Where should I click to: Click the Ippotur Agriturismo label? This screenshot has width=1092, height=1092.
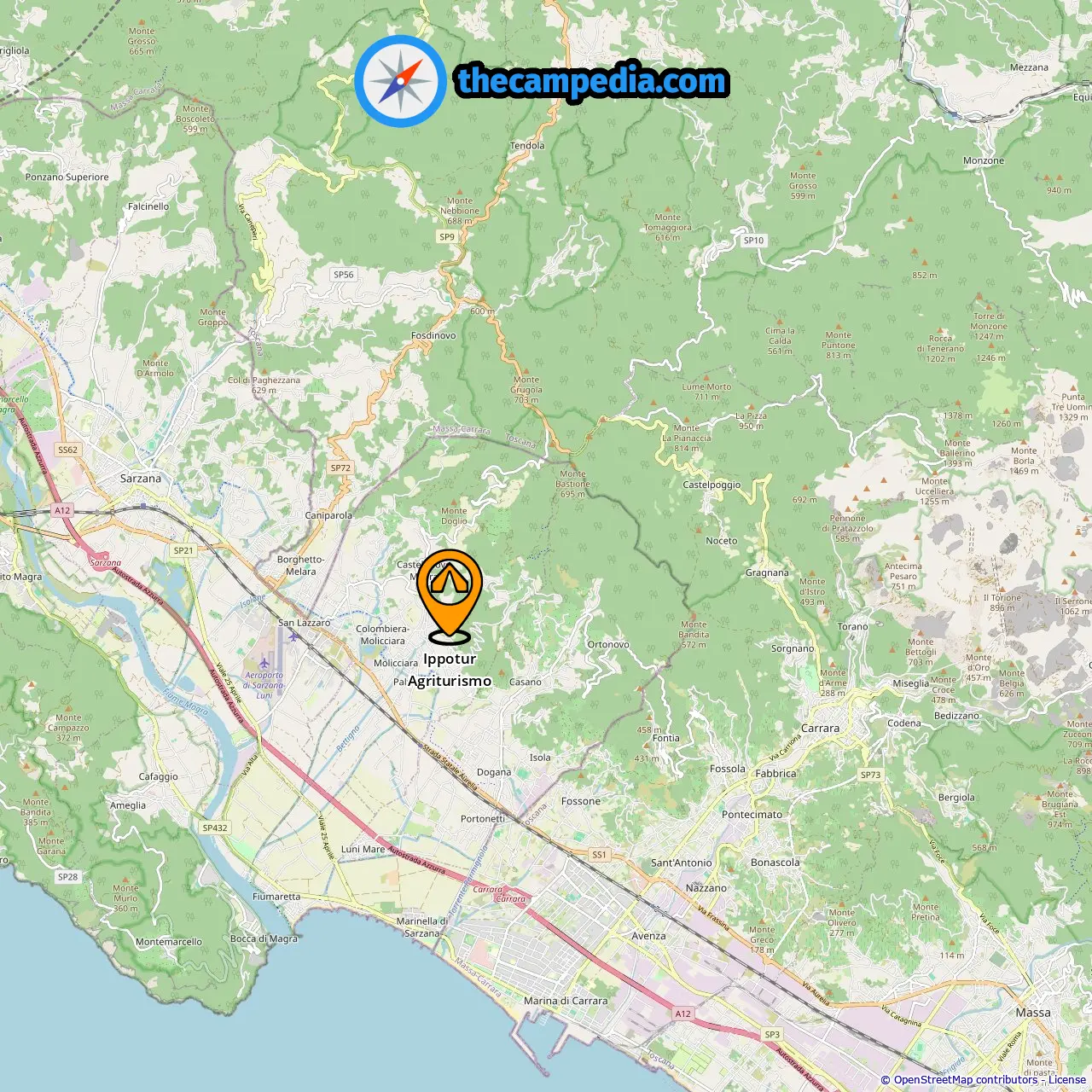[x=450, y=670]
